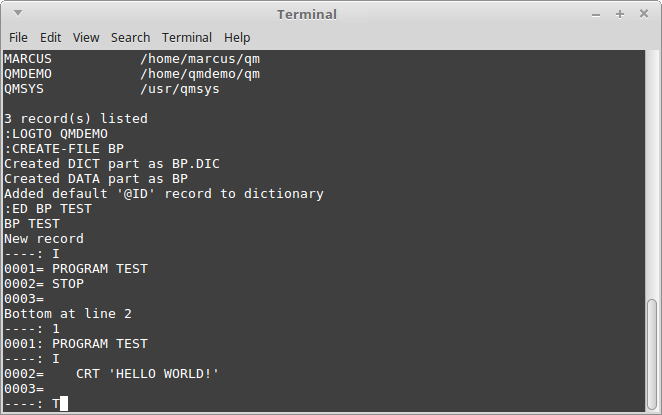
Task: Open the View menu
Action: pyautogui.click(x=86, y=38)
